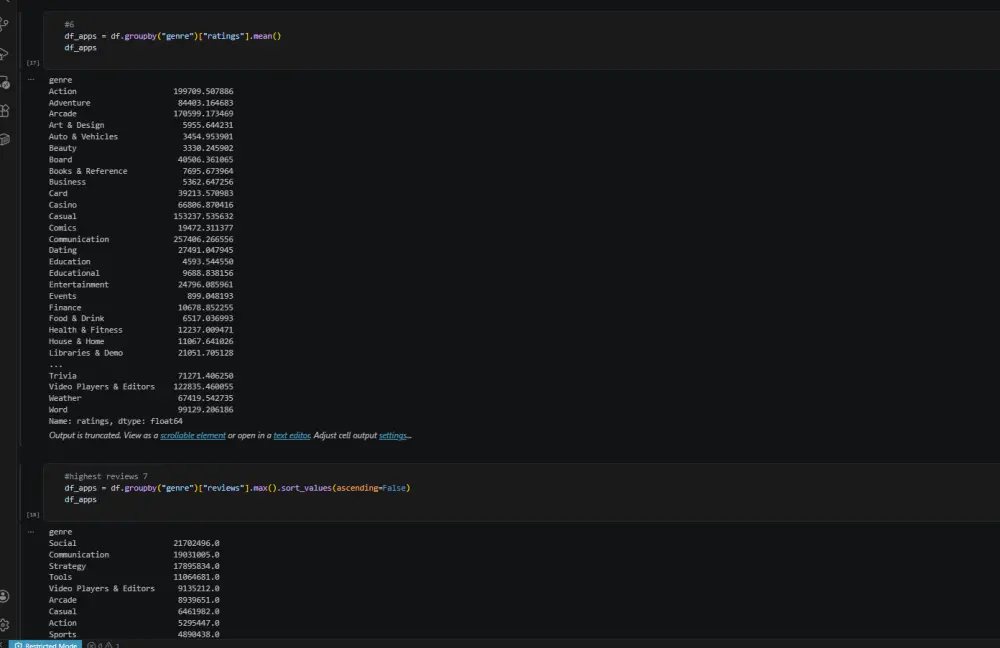Screen dimensions: 1000x648
Task: Click the 'Education' row label
Action: coord(70,261)
